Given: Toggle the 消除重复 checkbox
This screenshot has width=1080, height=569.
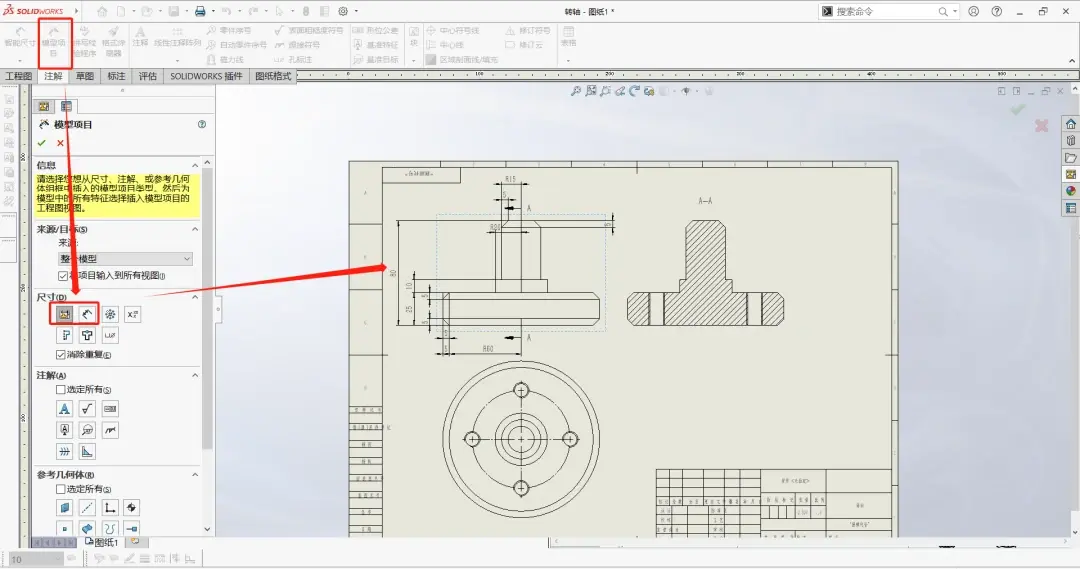Looking at the screenshot, I should click(x=61, y=355).
